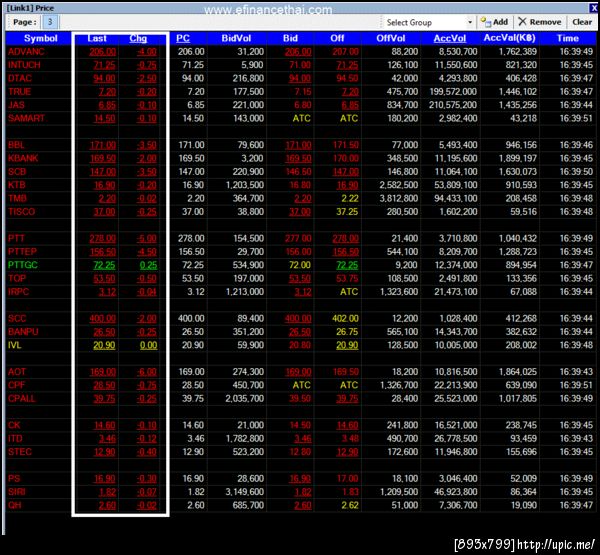The image size is (600, 555).
Task: Sort by the Chg column header
Action: tap(138, 38)
